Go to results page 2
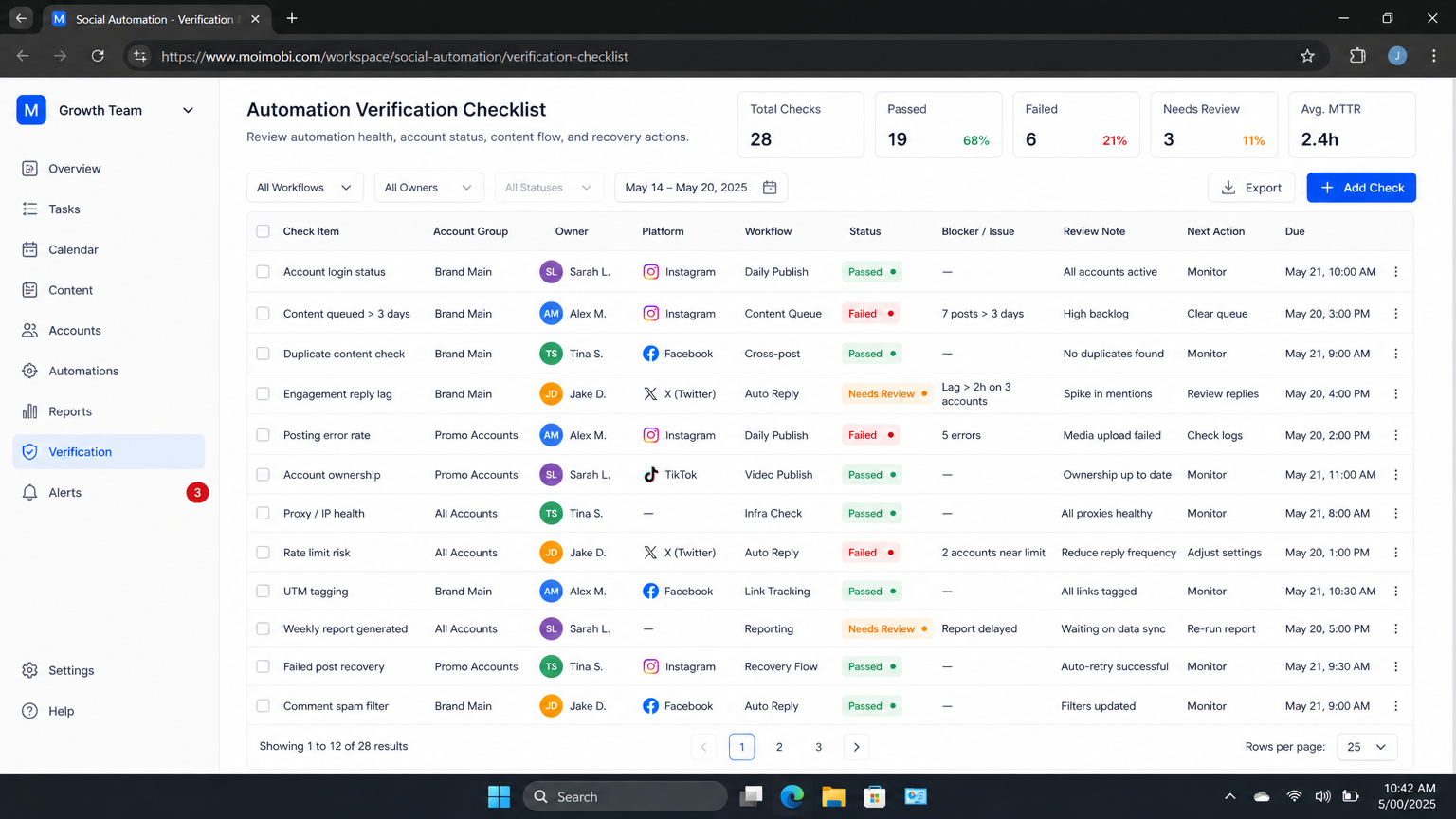1456x819 pixels. point(779,747)
